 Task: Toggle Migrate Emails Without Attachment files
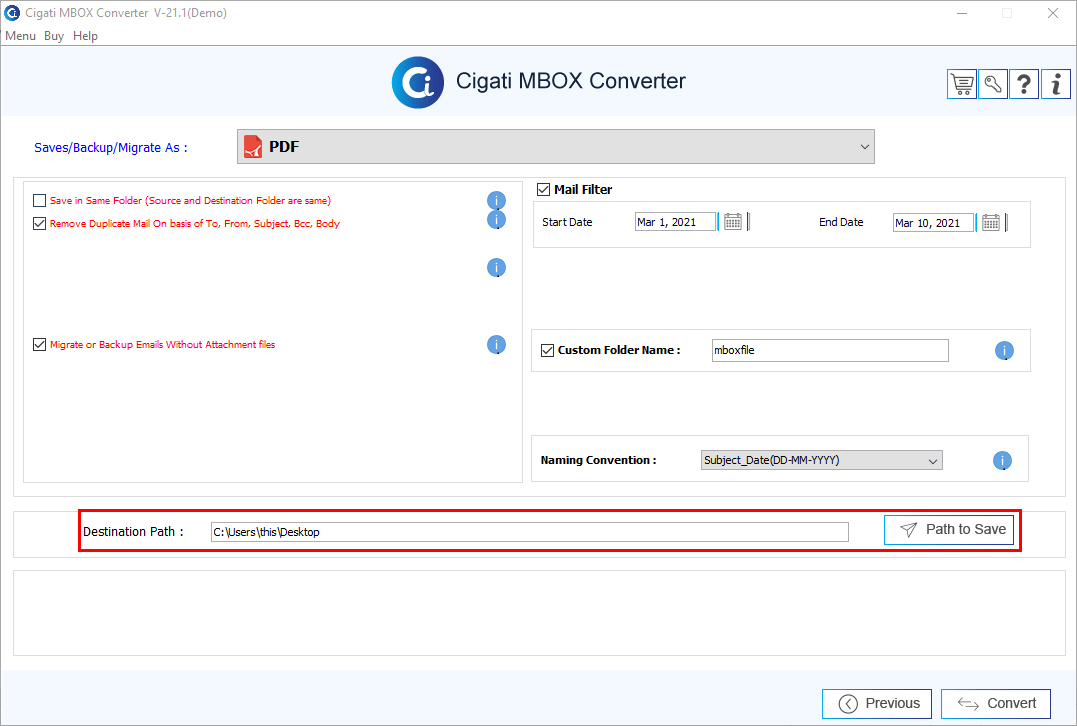pos(39,345)
